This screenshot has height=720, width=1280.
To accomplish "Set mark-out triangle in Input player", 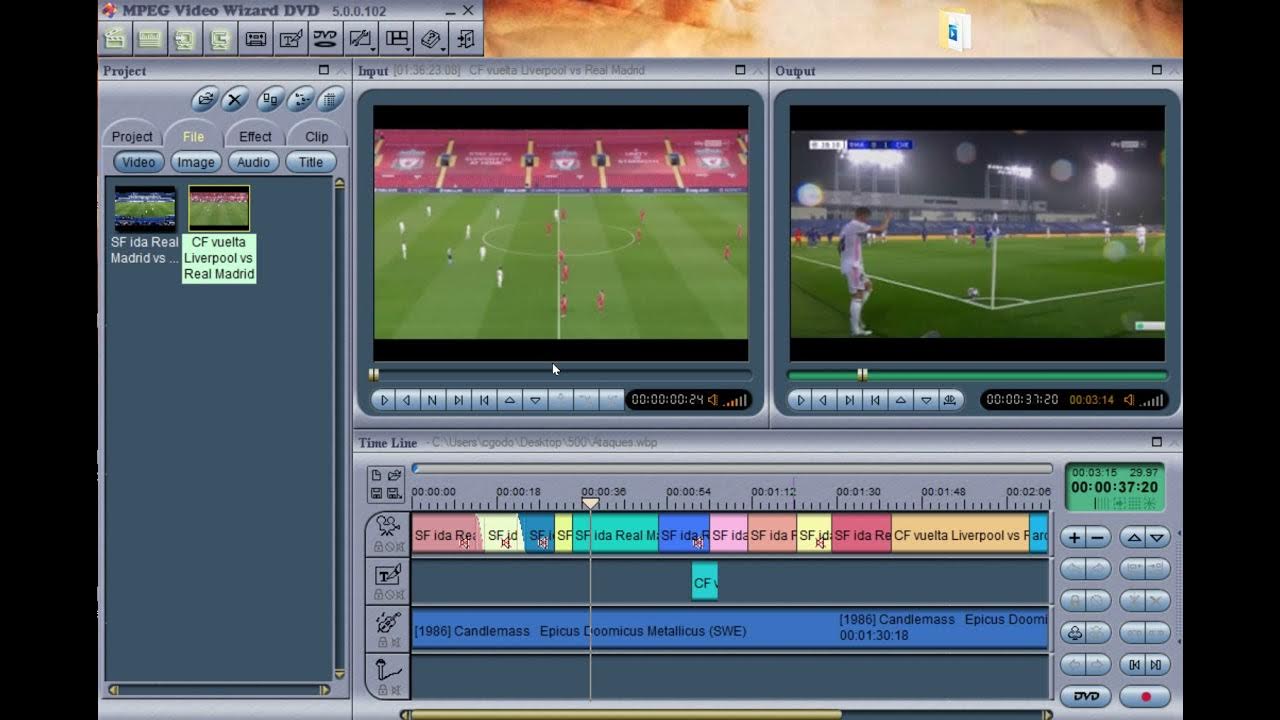I will pyautogui.click(x=535, y=400).
